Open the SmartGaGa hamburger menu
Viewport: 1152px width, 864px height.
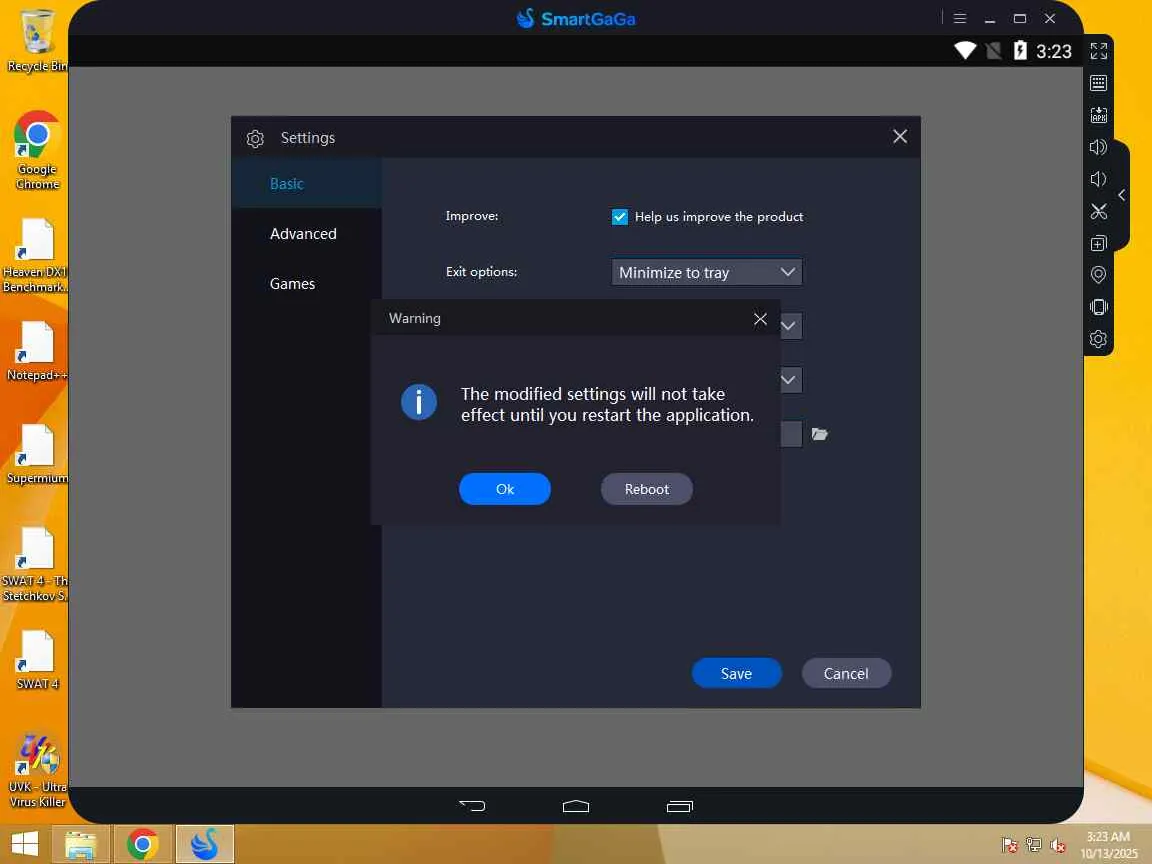pos(960,18)
